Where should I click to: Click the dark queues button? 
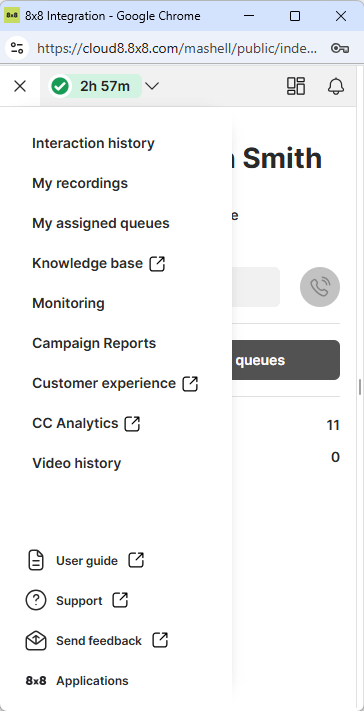[x=286, y=360]
